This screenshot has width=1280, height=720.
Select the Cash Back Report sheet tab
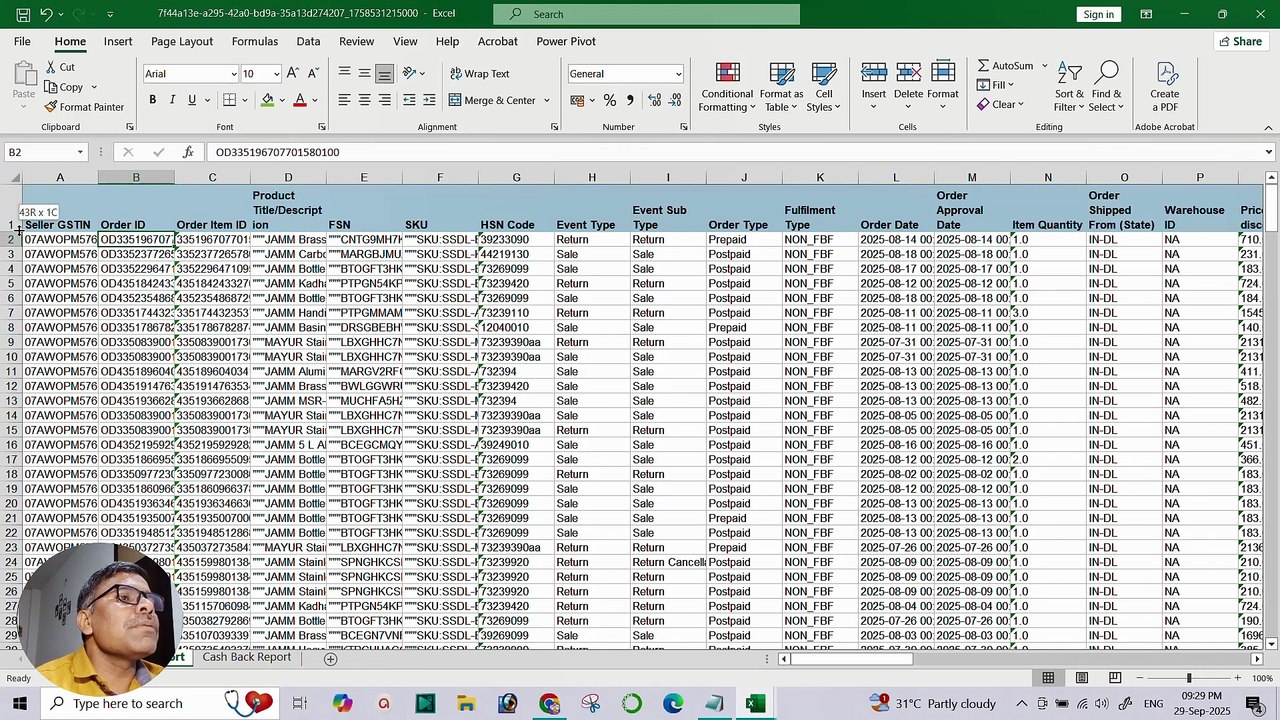point(246,657)
